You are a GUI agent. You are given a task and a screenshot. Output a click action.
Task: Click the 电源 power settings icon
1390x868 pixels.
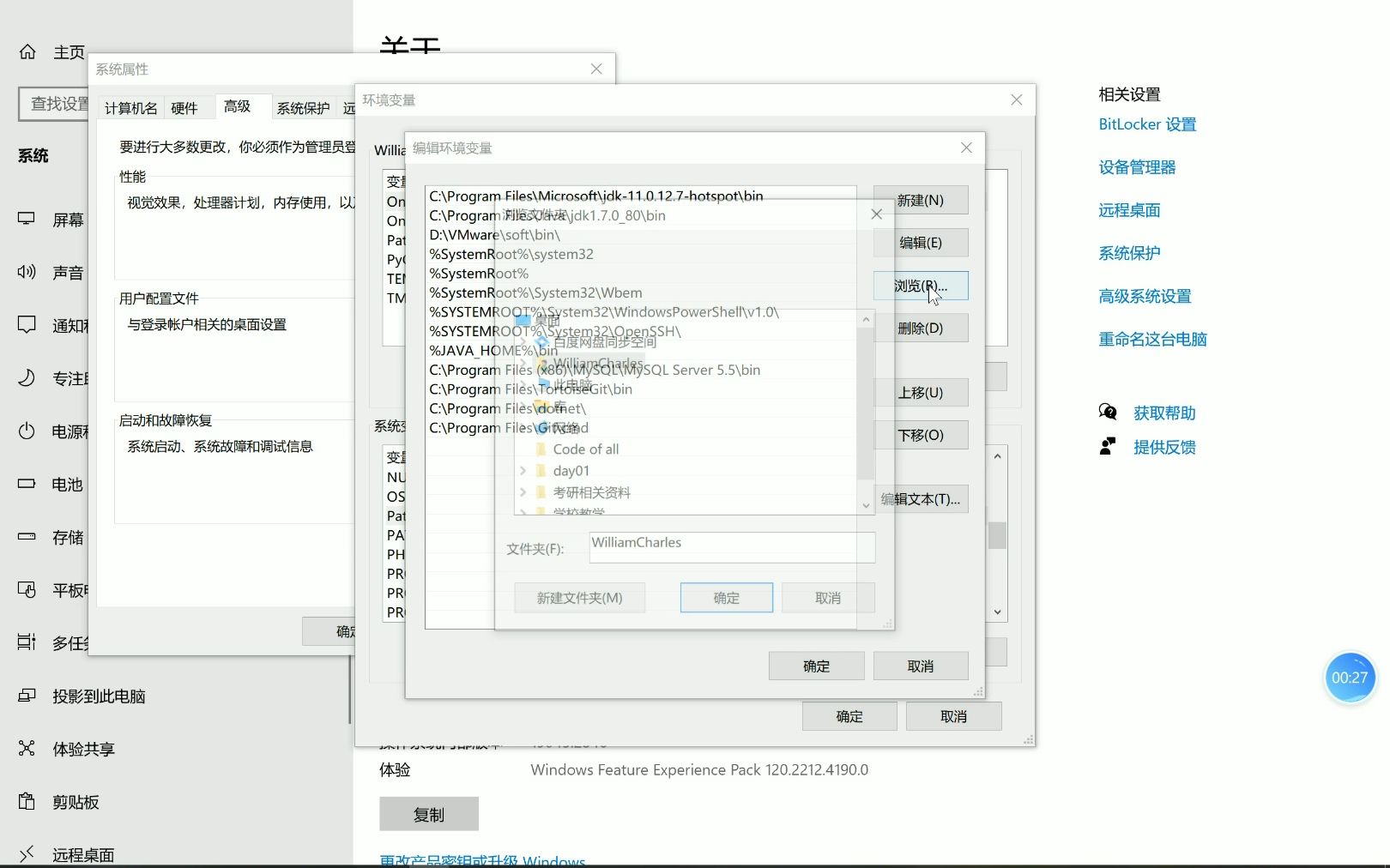26,431
